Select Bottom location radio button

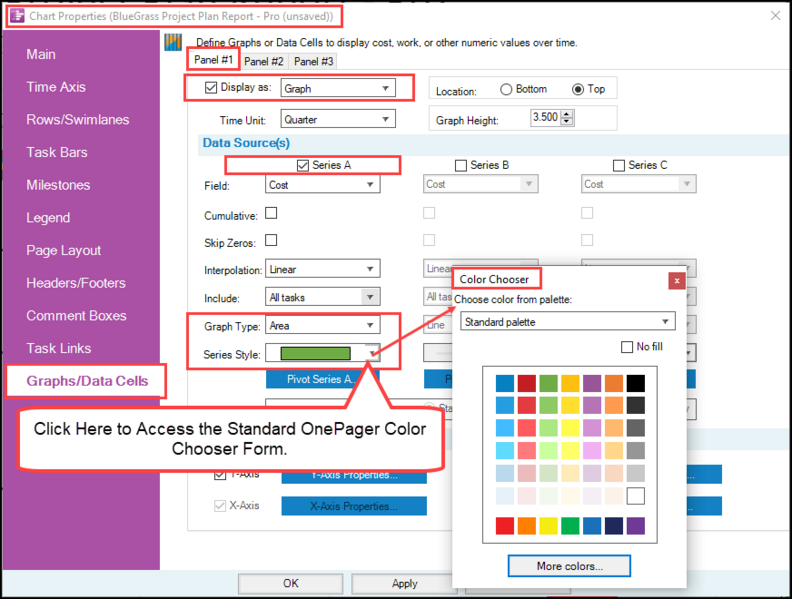tap(506, 89)
